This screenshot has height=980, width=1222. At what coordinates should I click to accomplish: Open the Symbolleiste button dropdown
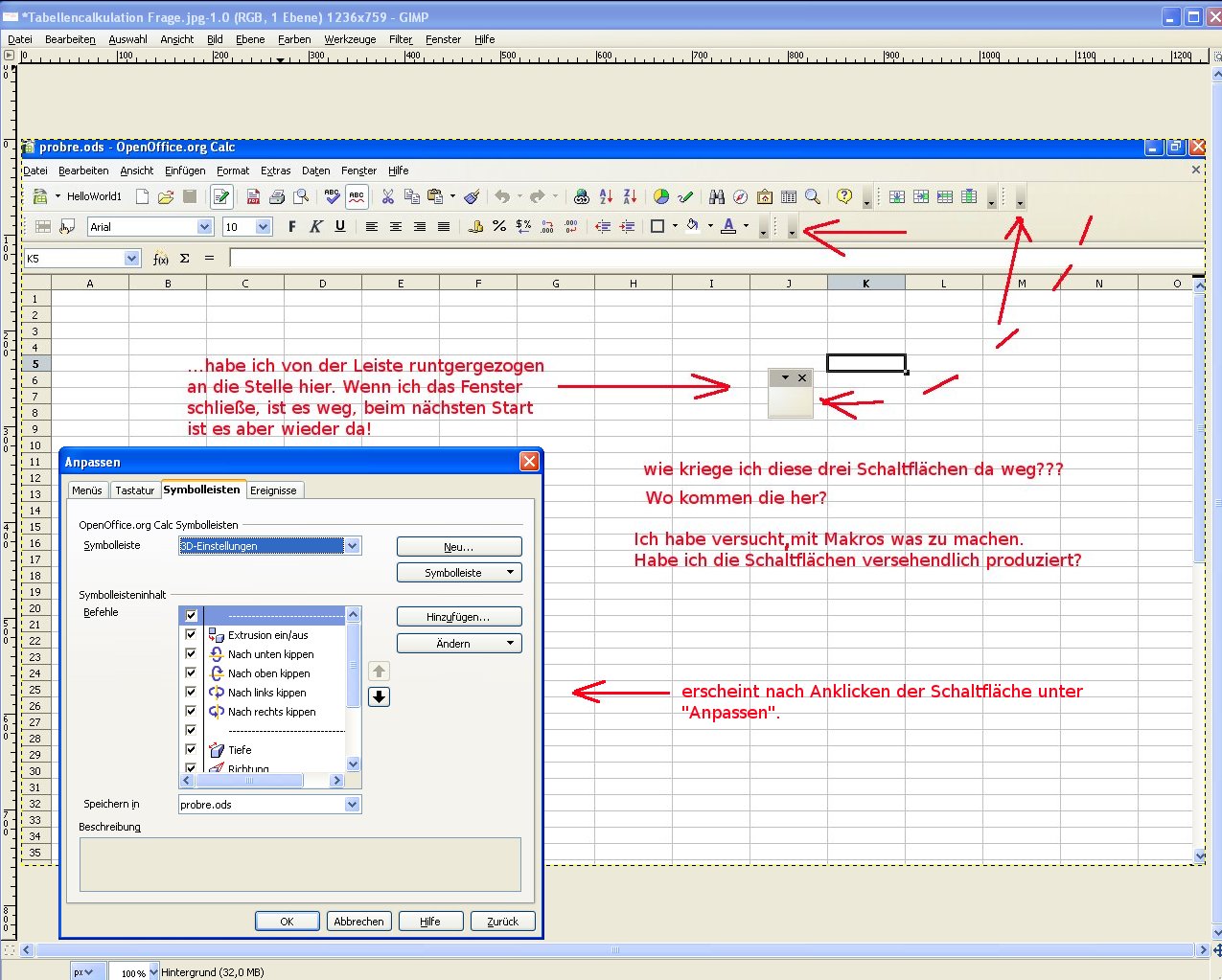coord(459,572)
